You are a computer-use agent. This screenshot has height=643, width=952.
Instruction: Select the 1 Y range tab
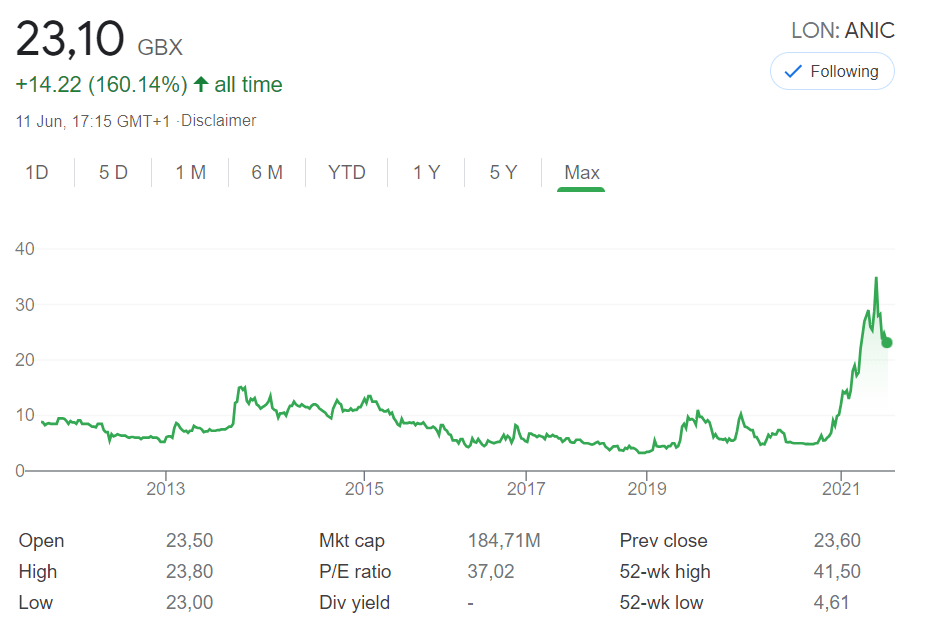tap(426, 172)
